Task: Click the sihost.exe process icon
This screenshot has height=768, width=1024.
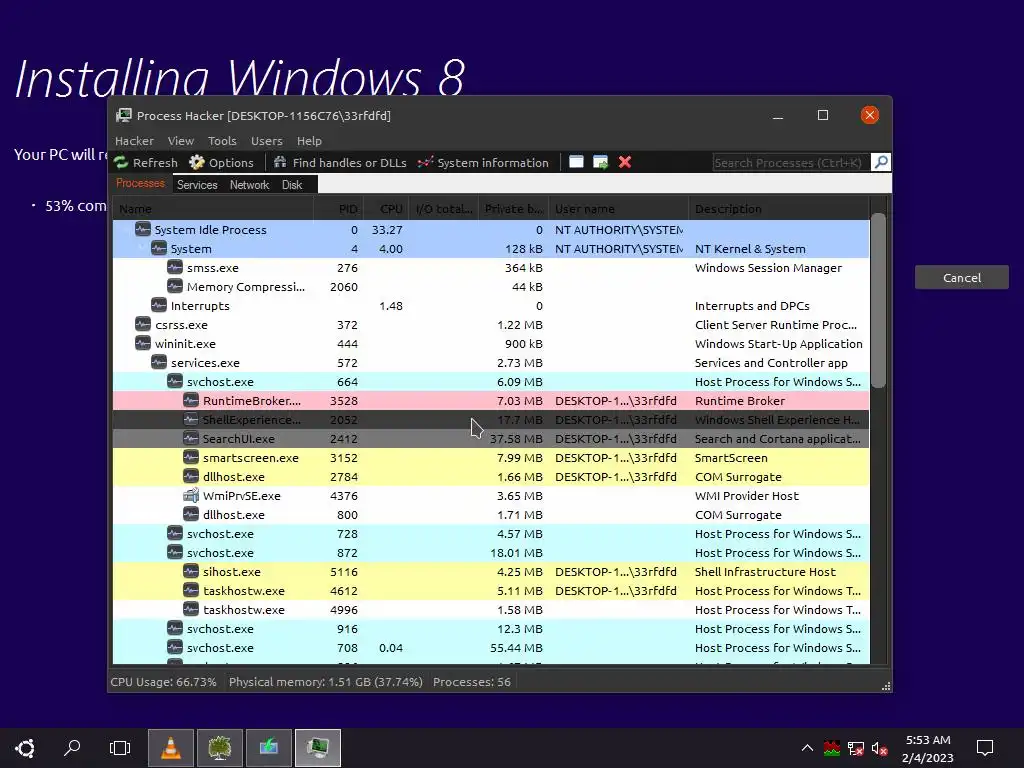Action: (191, 571)
